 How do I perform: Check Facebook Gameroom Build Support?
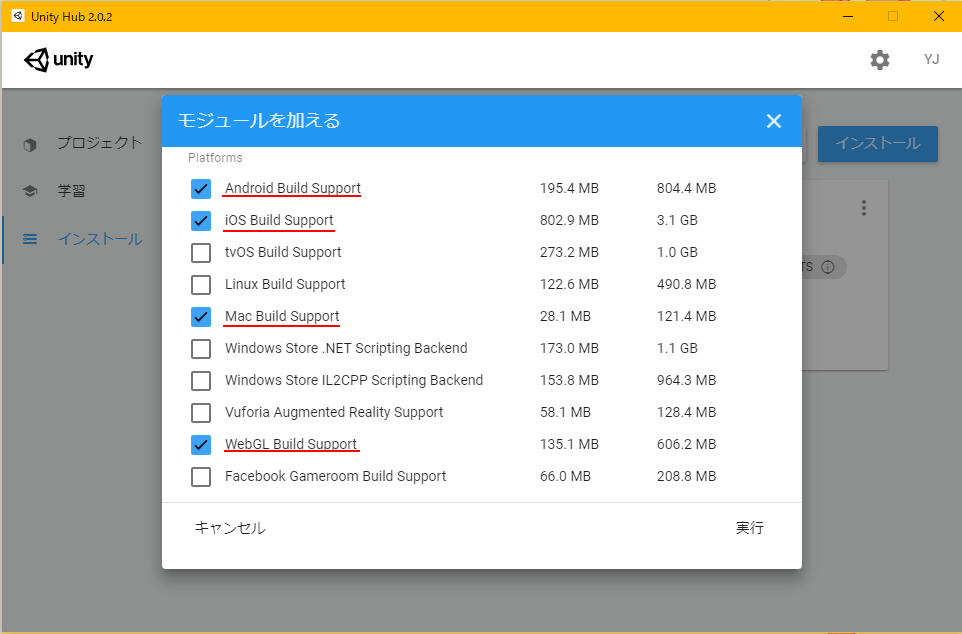201,476
